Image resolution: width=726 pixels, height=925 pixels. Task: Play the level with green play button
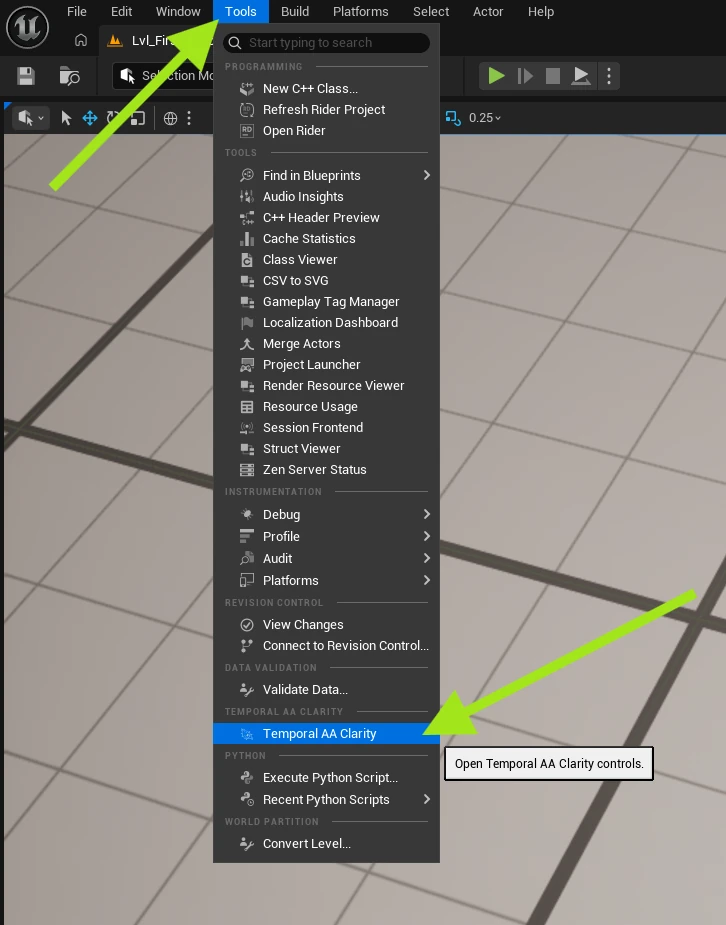point(496,76)
